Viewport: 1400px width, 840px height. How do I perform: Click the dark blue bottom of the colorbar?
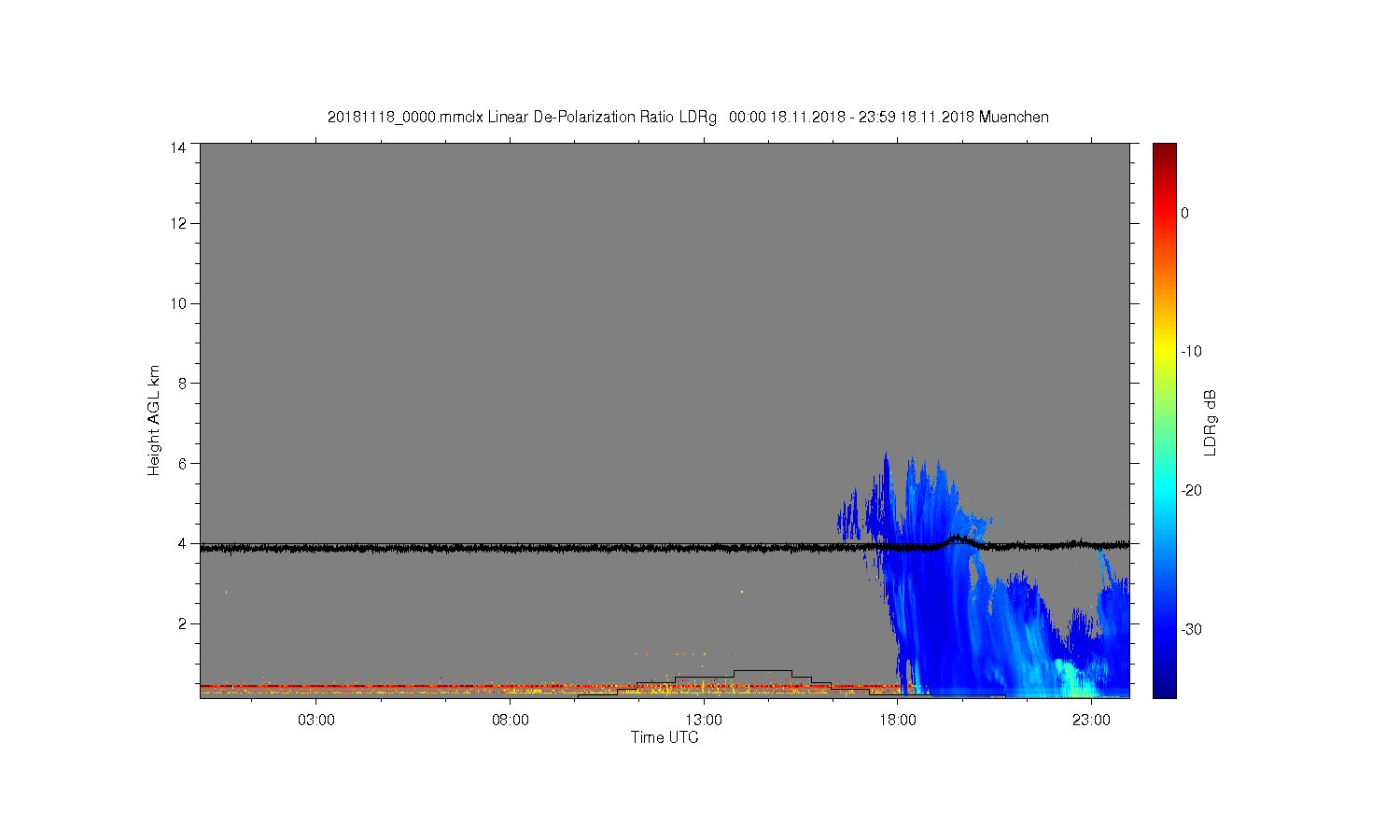click(1164, 691)
